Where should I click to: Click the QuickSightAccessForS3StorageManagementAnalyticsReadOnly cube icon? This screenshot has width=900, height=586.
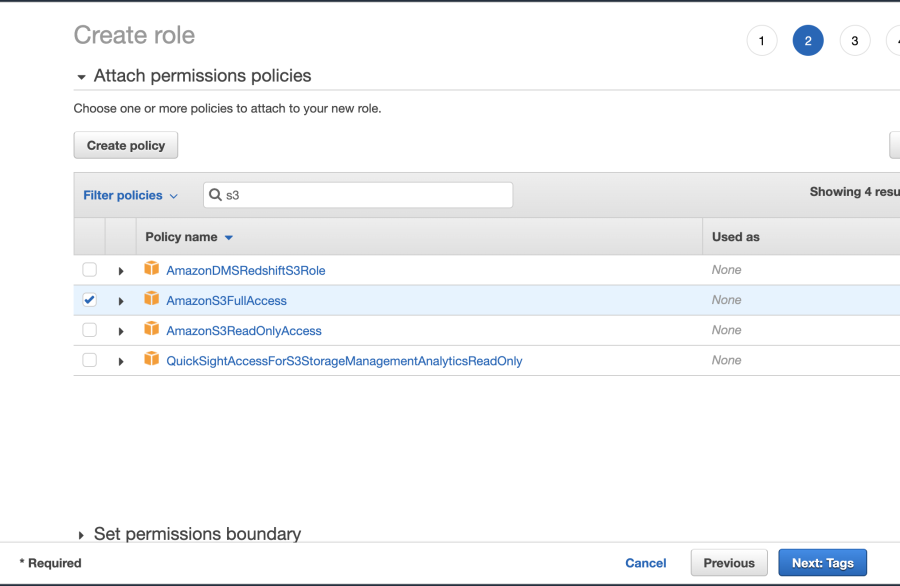click(x=152, y=359)
